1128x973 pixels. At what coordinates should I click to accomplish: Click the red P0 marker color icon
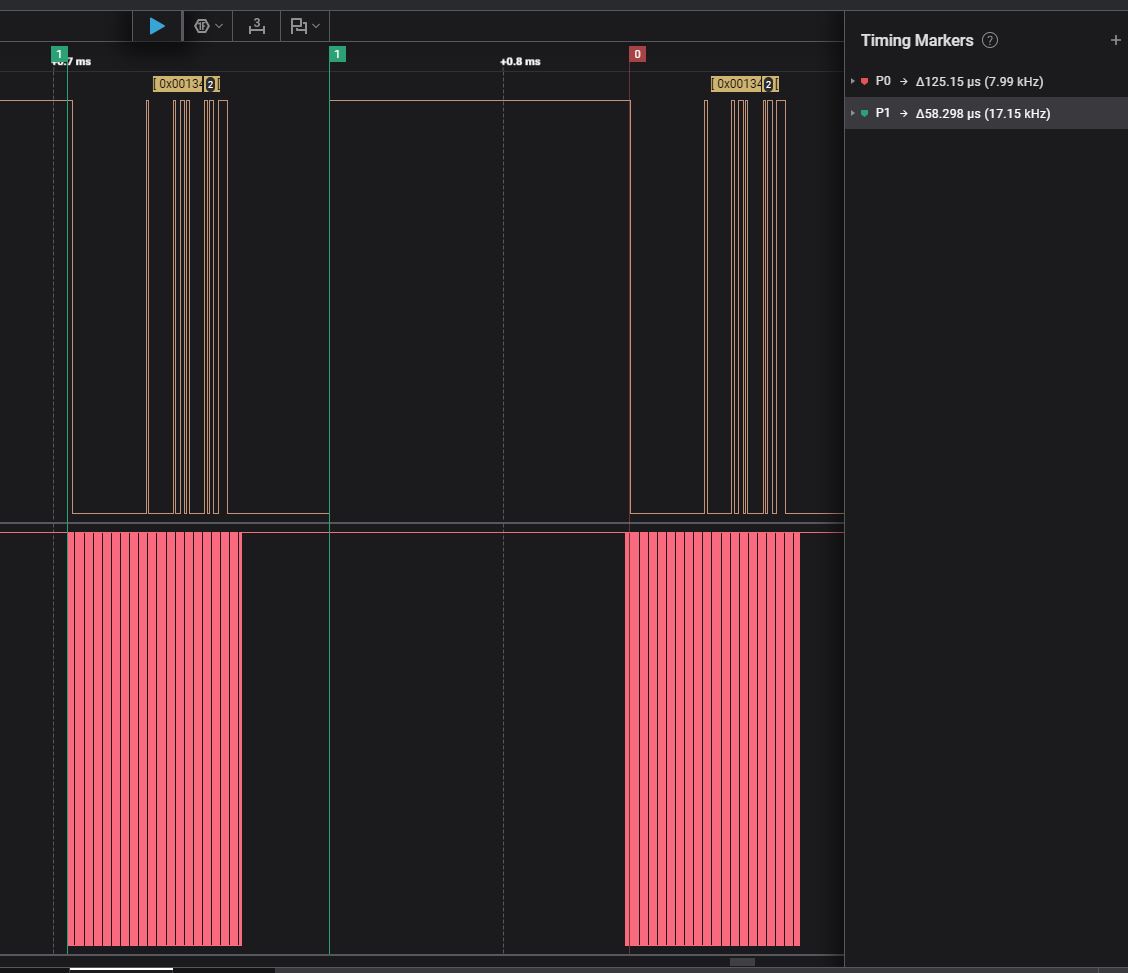point(865,82)
